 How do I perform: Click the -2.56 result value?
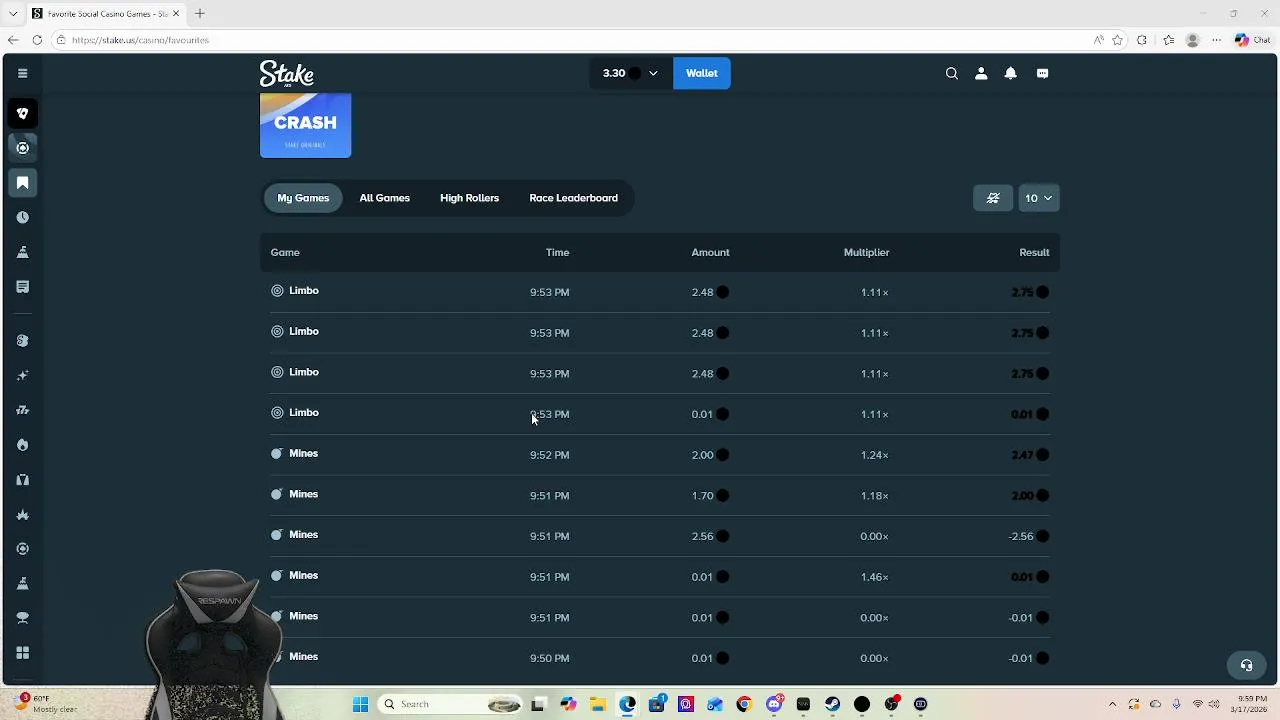1021,536
